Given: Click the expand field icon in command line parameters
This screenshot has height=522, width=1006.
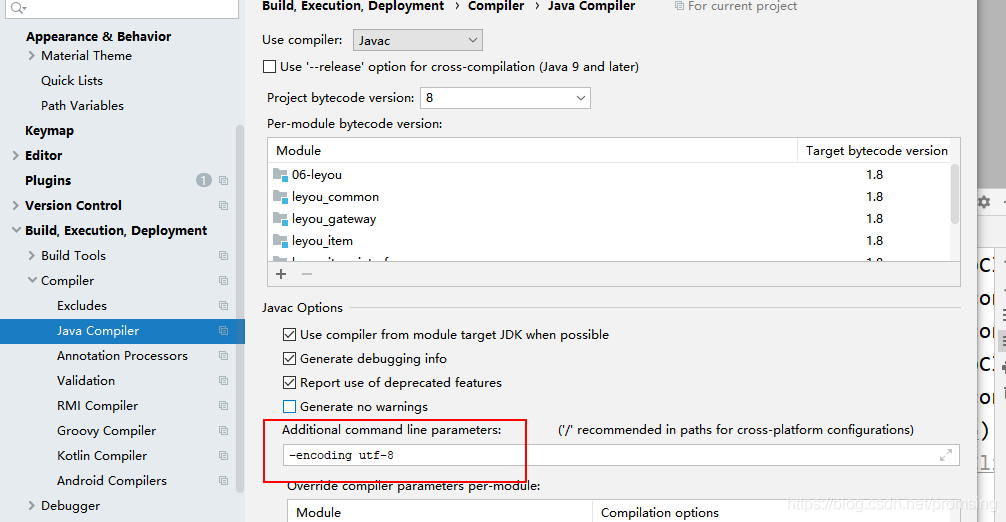Looking at the screenshot, I should [x=946, y=456].
